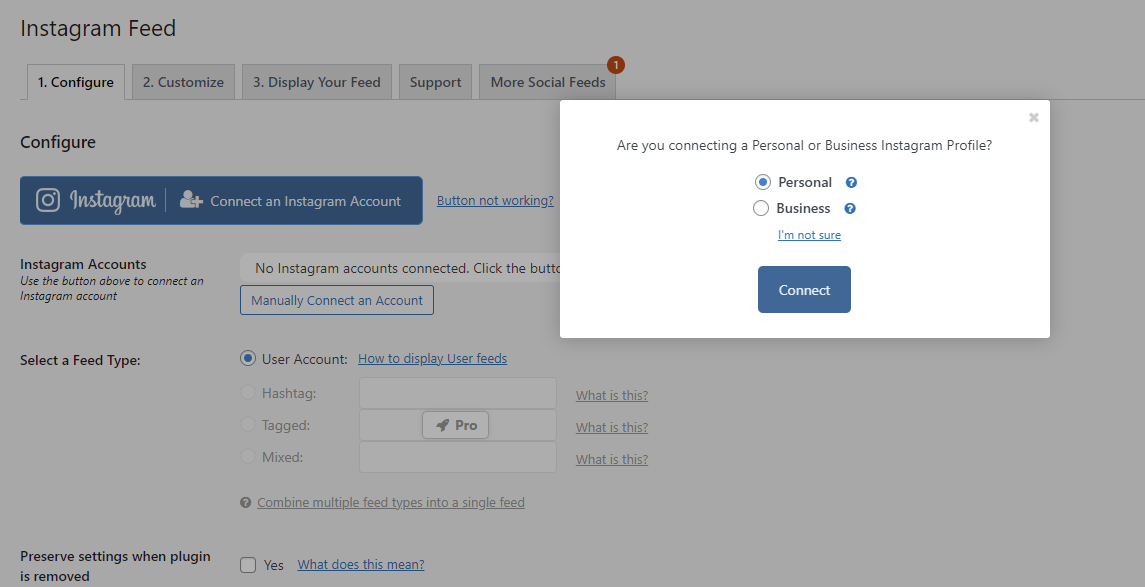Image resolution: width=1145 pixels, height=587 pixels.
Task: Click the notification badge on More Social Feeds
Action: click(x=616, y=65)
